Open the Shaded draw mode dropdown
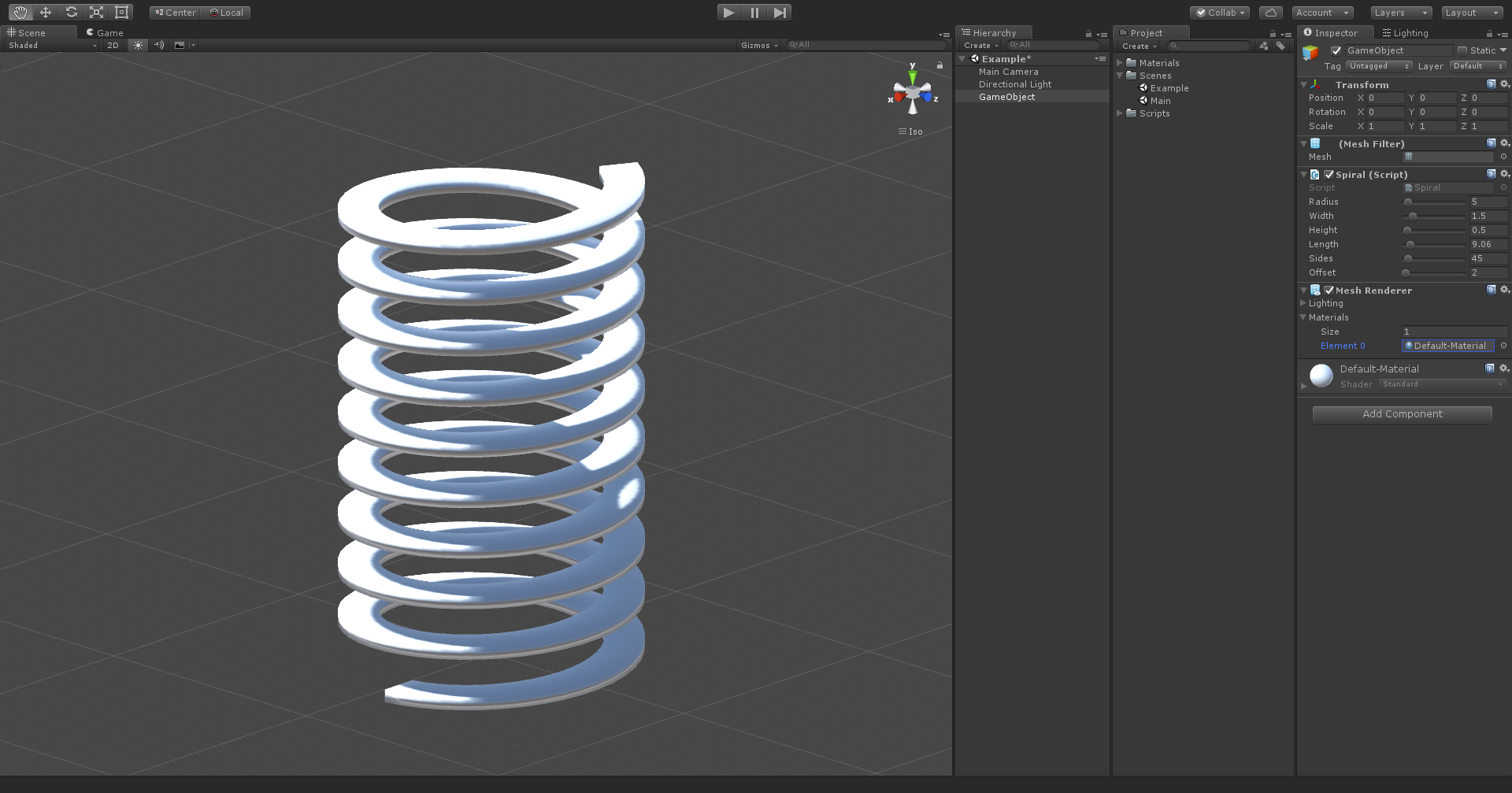Image resolution: width=1512 pixels, height=793 pixels. coord(52,46)
